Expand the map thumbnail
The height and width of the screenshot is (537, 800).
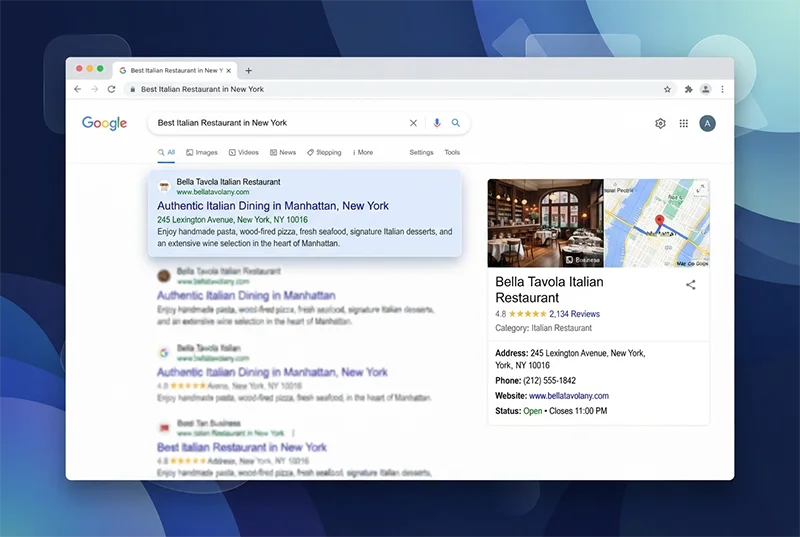point(701,188)
